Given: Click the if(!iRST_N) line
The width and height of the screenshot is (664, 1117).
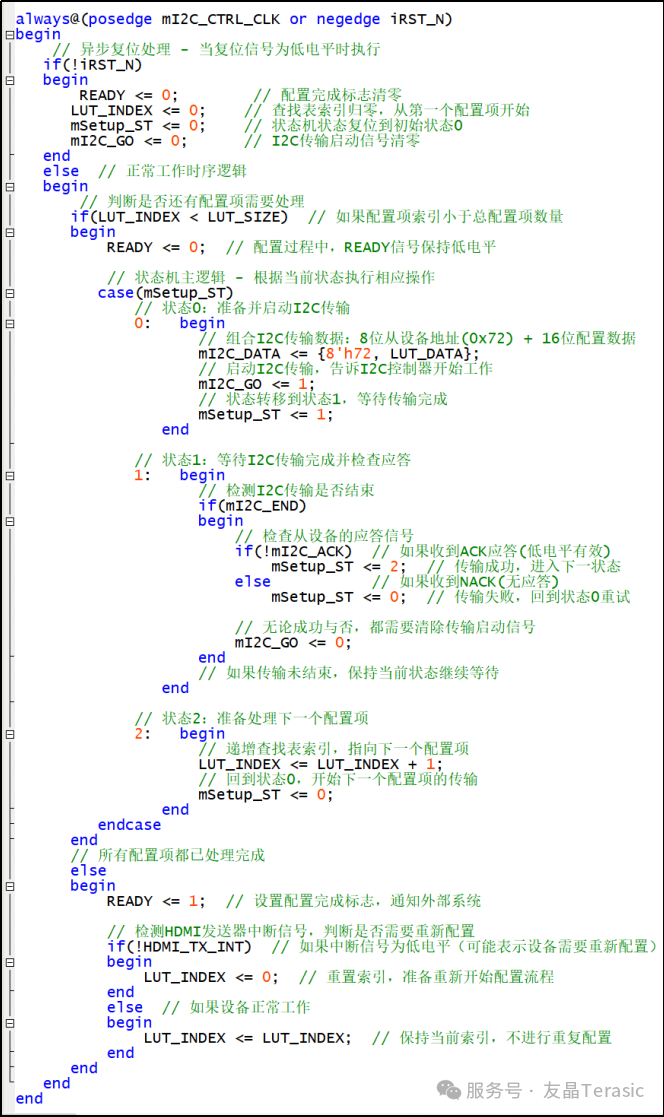Looking at the screenshot, I should [x=93, y=65].
